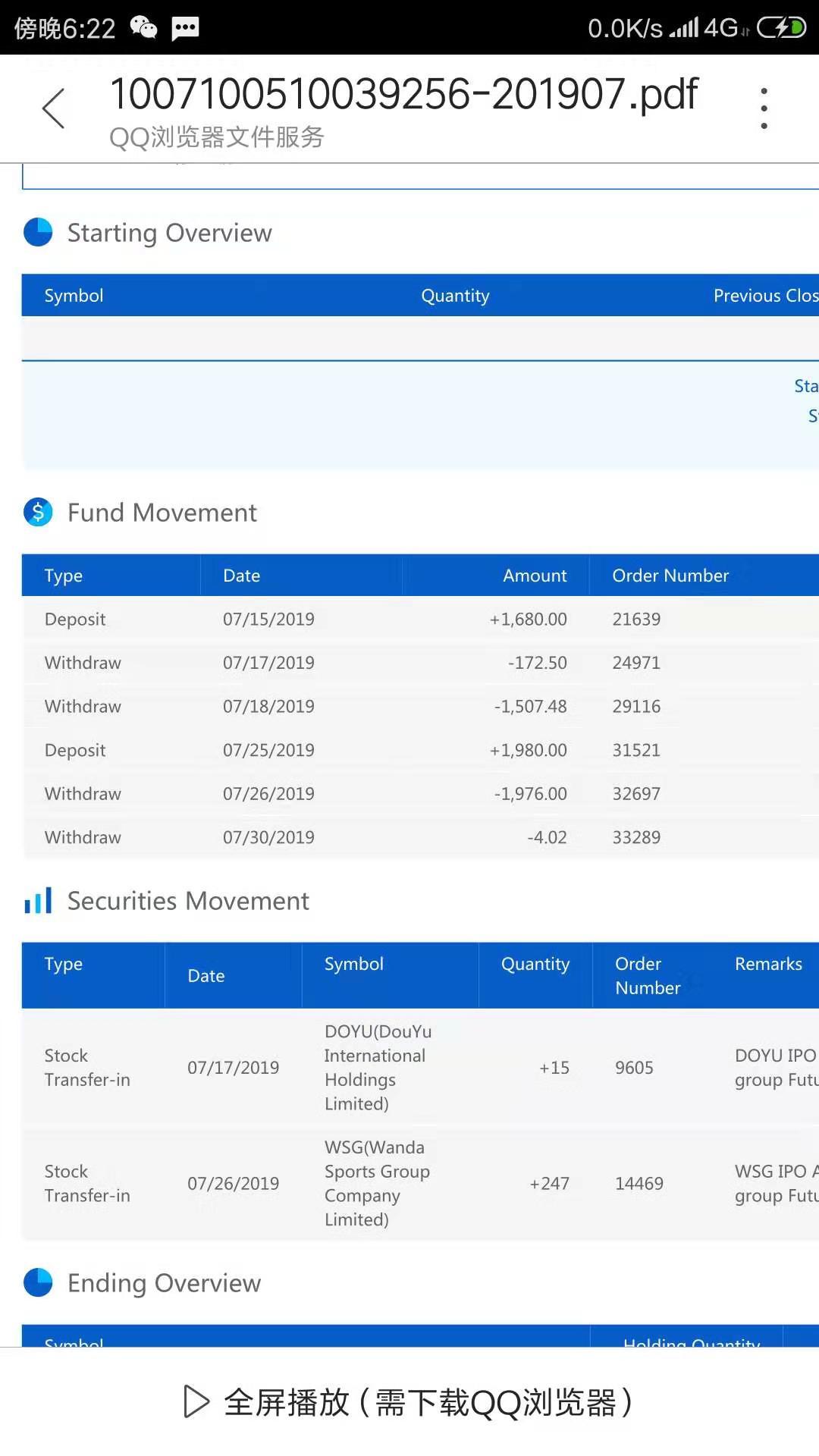The image size is (819, 1456).
Task: Tap the WeChat icon in status bar
Action: click(143, 28)
